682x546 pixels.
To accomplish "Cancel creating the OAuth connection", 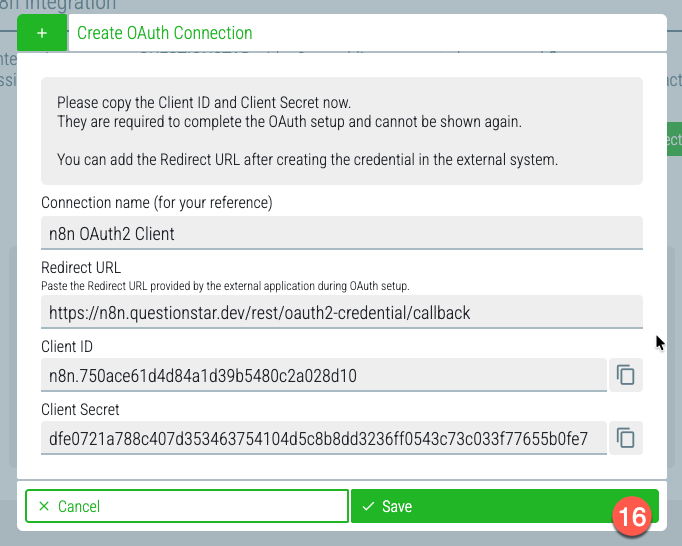I will pos(187,506).
